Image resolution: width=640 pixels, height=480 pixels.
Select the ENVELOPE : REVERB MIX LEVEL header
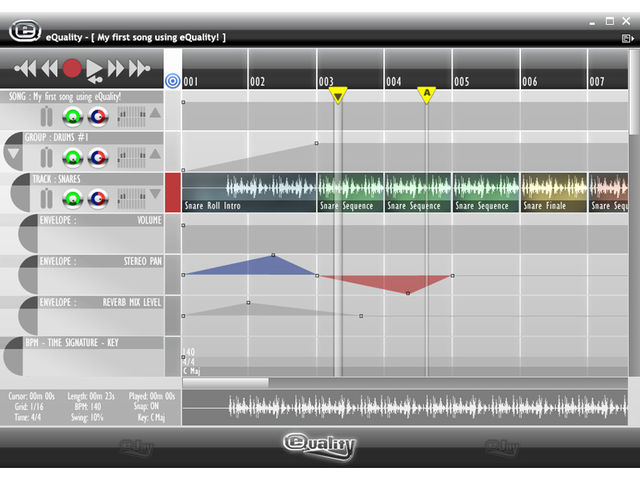click(x=100, y=302)
